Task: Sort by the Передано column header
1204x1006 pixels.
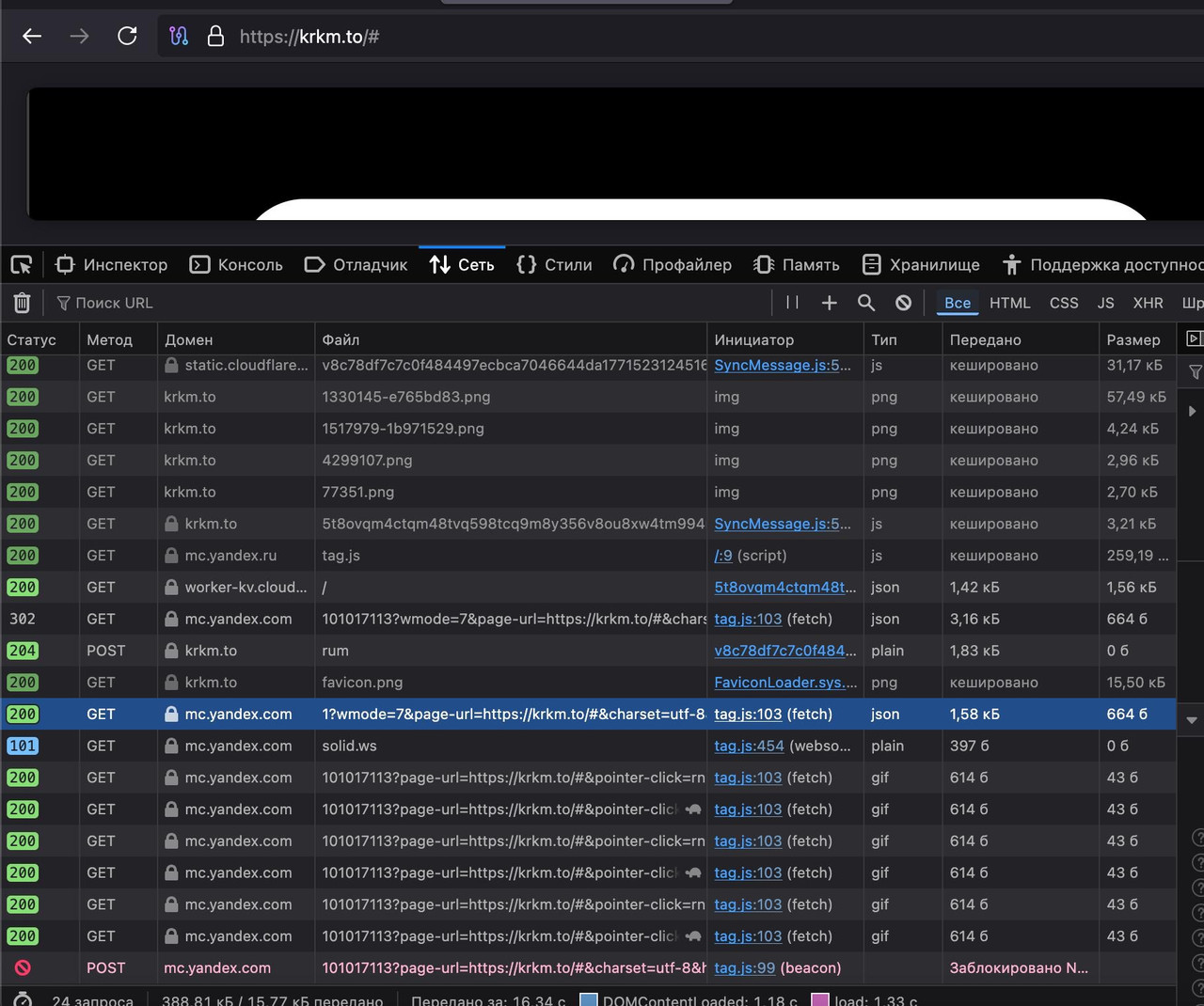Action: (1020, 339)
